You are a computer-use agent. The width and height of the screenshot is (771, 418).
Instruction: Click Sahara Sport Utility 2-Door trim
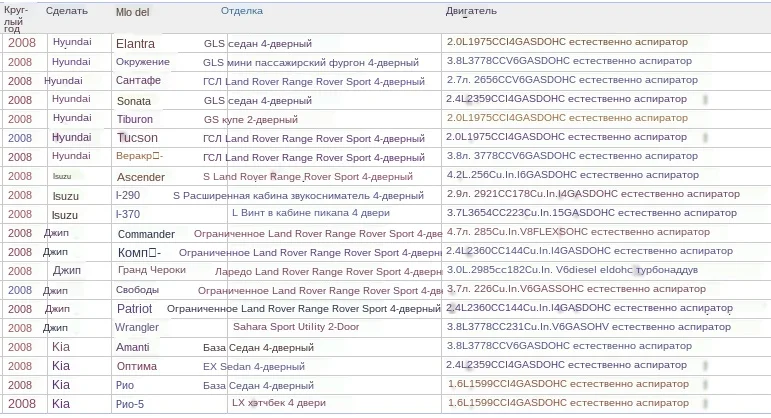pos(296,327)
